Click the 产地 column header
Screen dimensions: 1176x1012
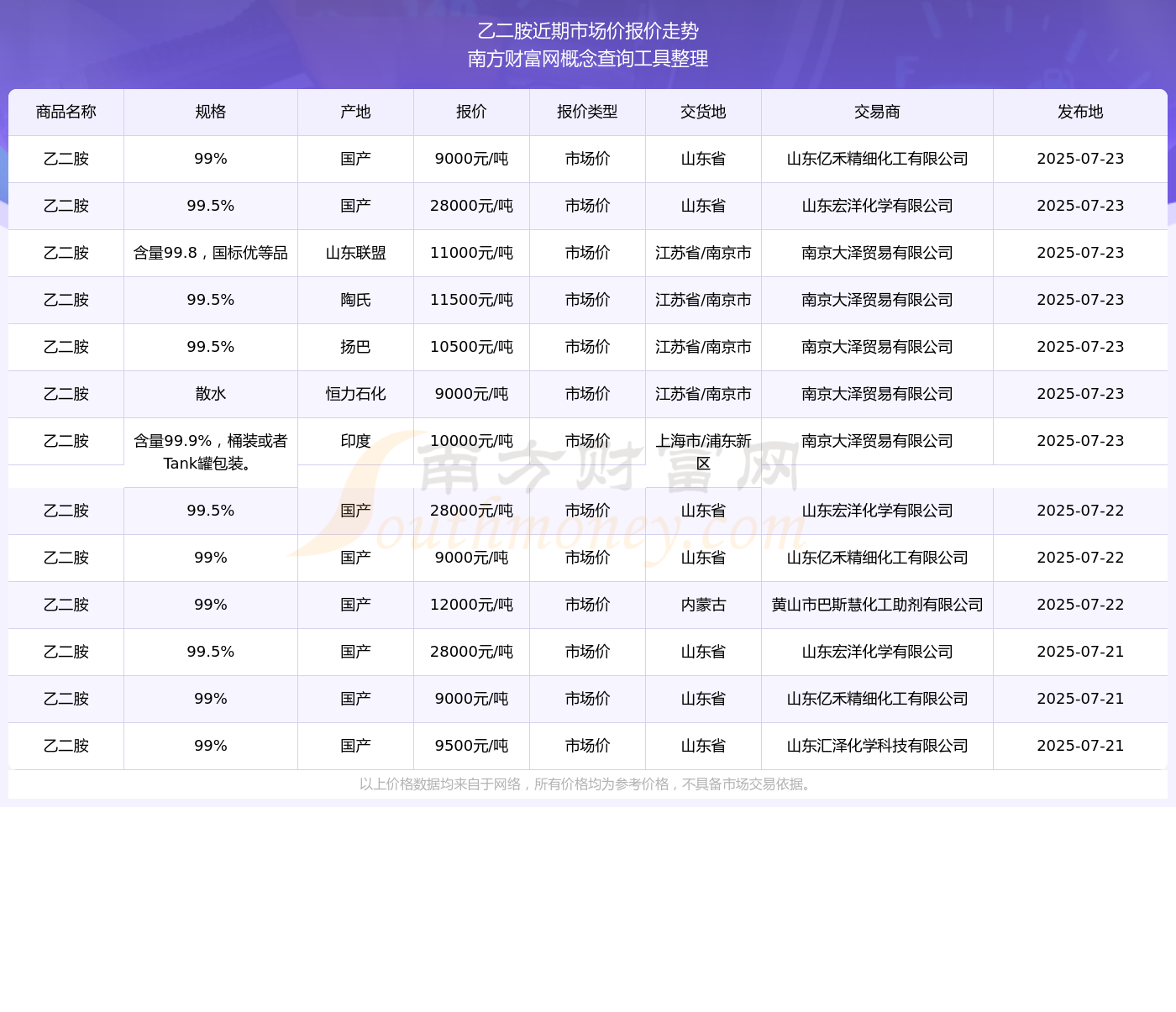tap(355, 112)
